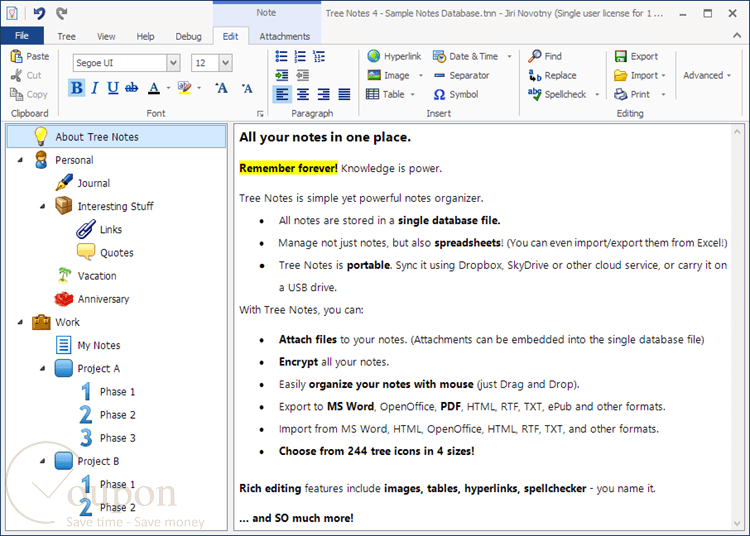Insert a Symbol (omega)
The height and width of the screenshot is (536, 750).
pos(456,94)
